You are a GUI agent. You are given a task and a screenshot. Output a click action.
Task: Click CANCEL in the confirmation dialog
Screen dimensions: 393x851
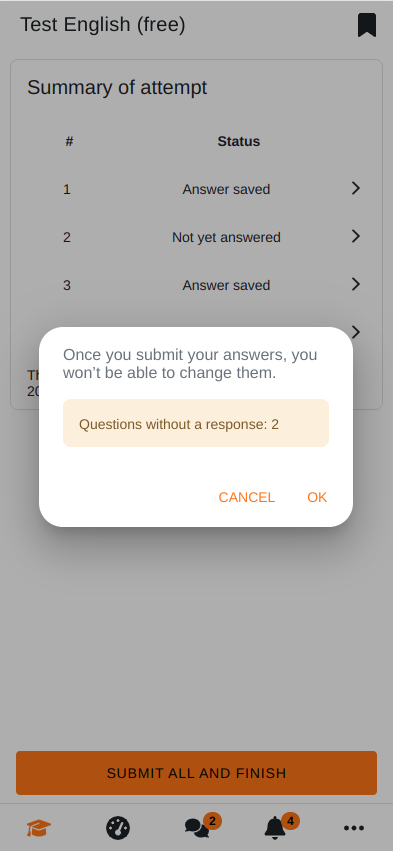coord(246,498)
